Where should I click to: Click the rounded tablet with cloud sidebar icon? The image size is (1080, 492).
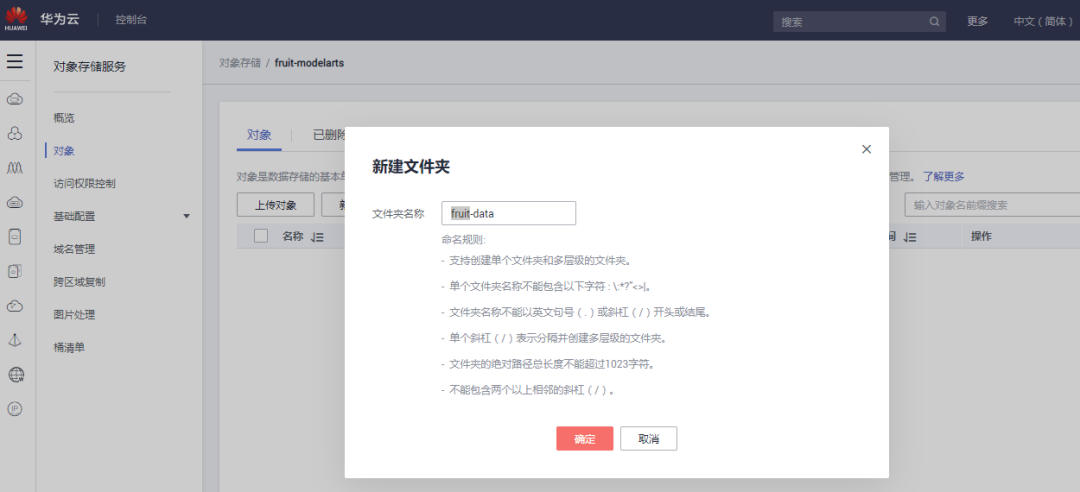pos(15,237)
